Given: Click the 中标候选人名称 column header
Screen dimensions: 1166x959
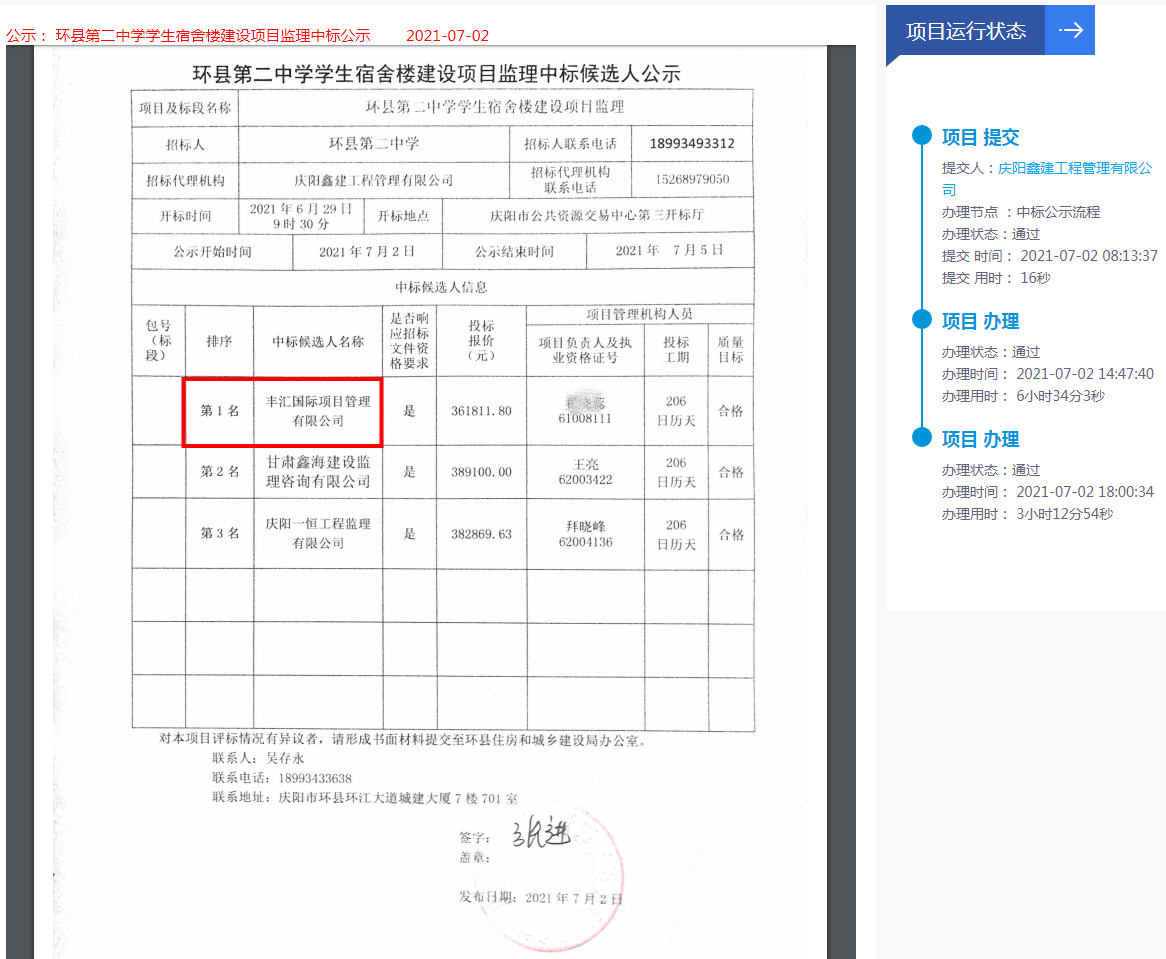Looking at the screenshot, I should [x=318, y=341].
